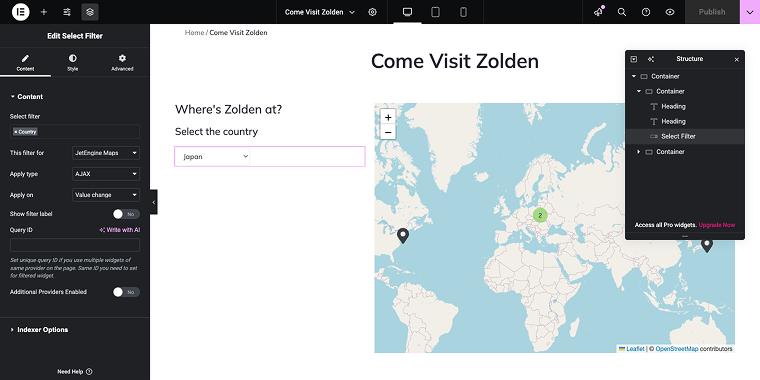
Task: Expand the last Container in Structure
Action: 639,152
